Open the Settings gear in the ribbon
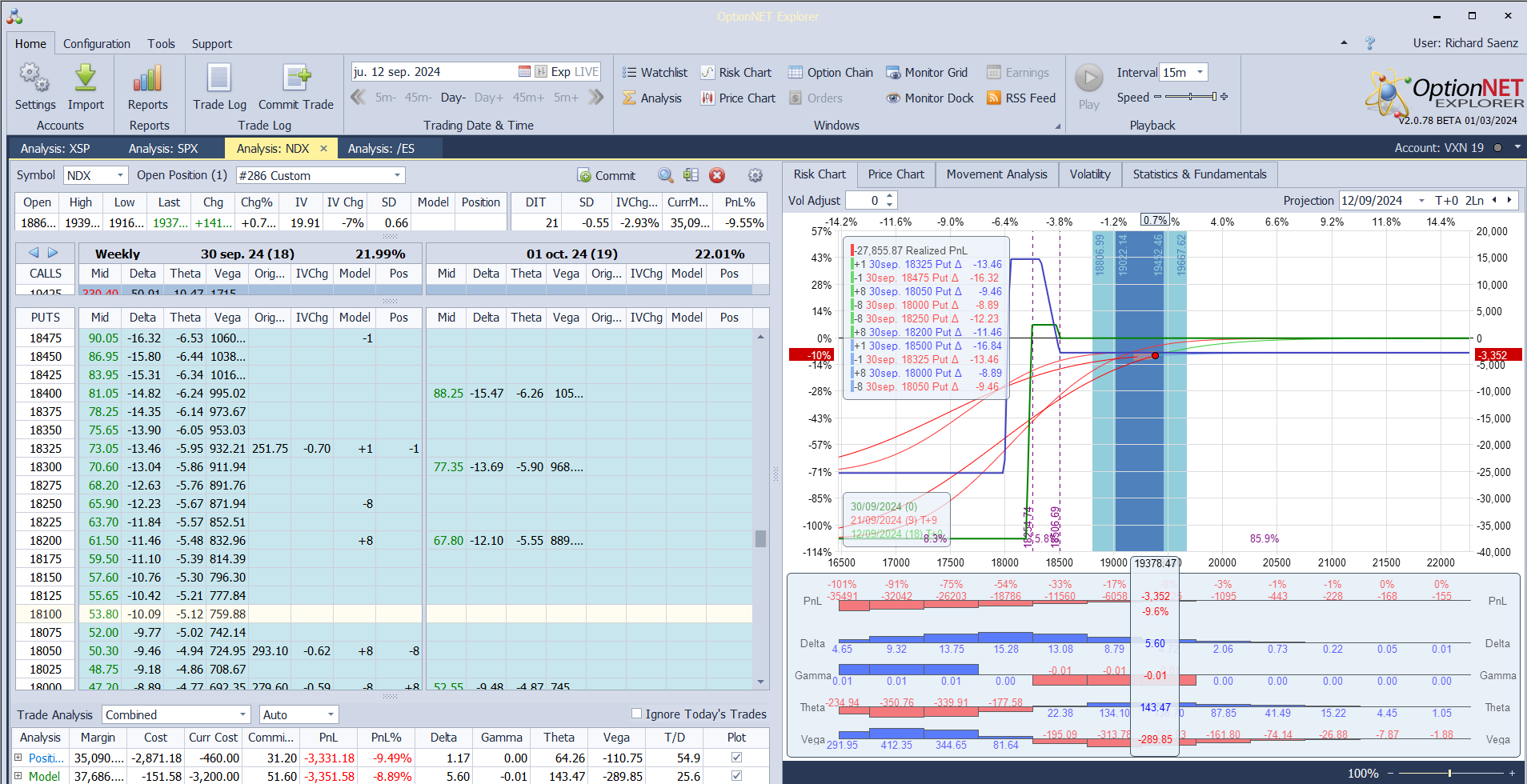This screenshot has height=784, width=1527. tap(34, 78)
